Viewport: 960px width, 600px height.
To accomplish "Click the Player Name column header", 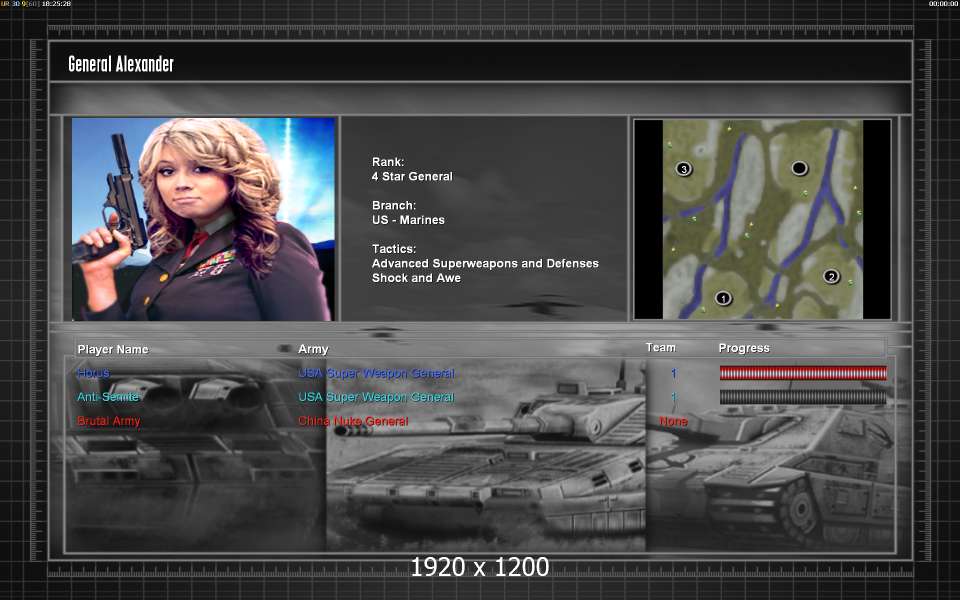I will [x=113, y=349].
